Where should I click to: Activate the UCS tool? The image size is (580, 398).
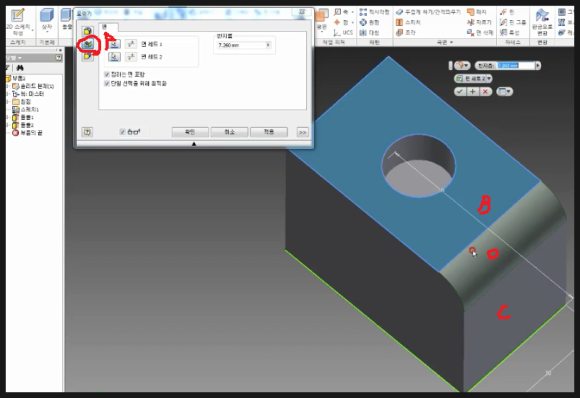click(x=343, y=33)
